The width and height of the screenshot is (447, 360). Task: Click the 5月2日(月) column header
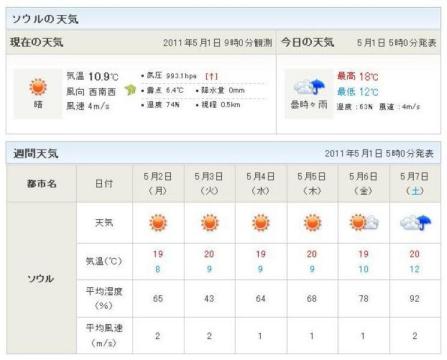click(x=158, y=183)
